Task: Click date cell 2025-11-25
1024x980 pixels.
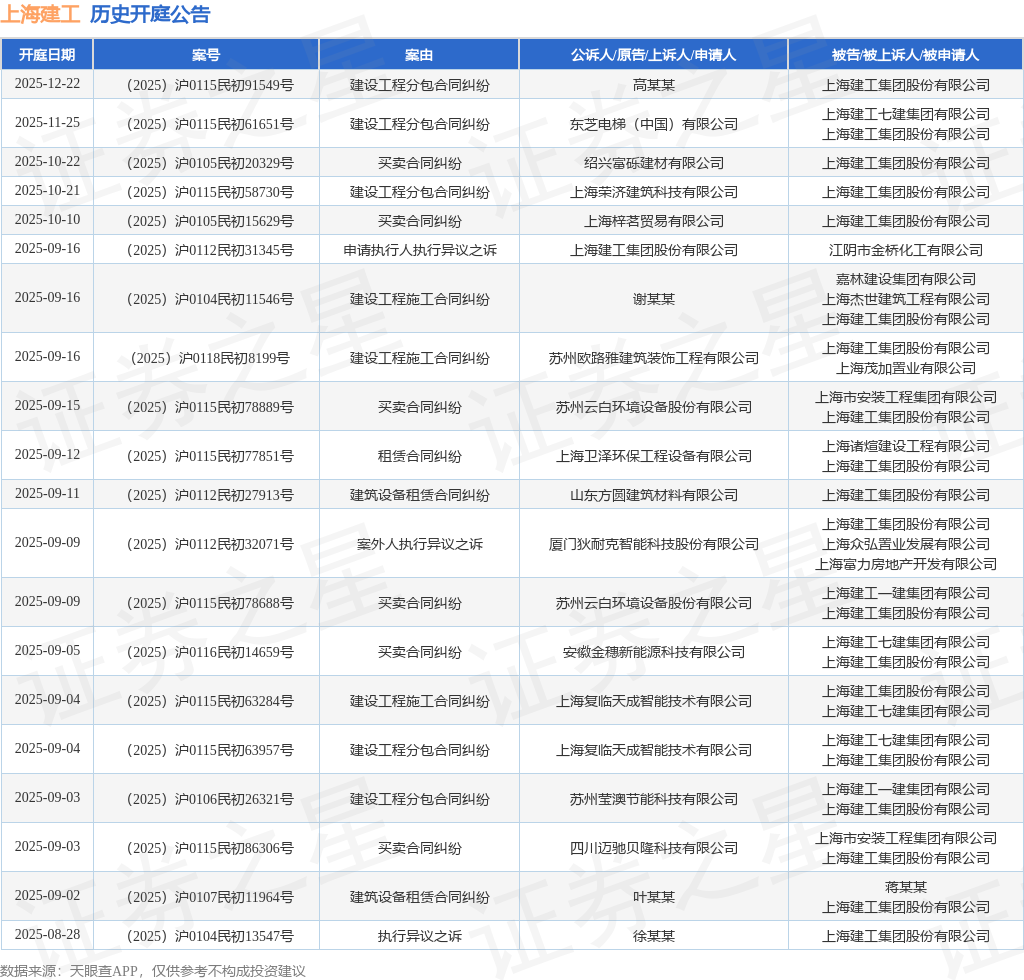Action: click(47, 123)
